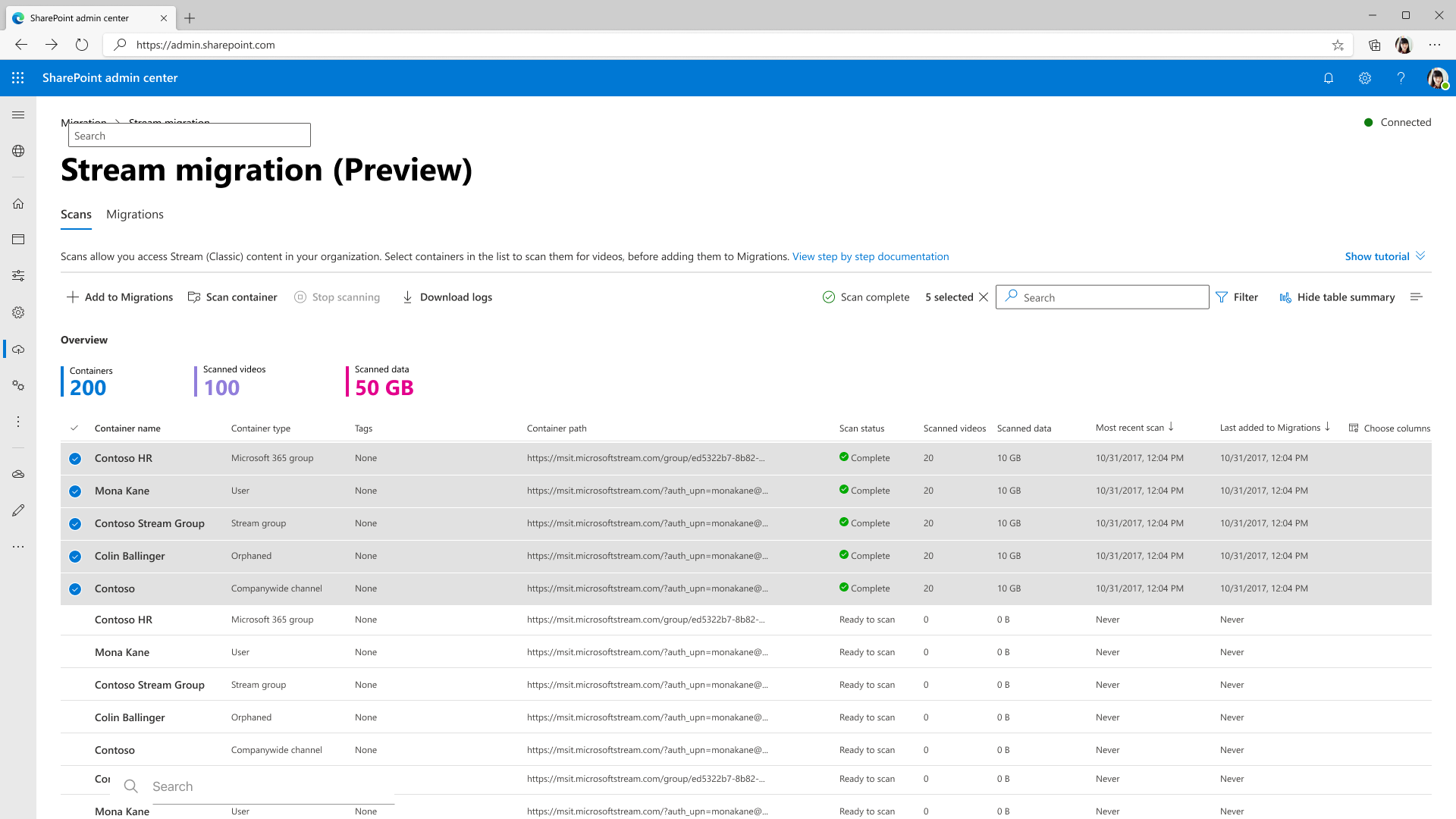The image size is (1456, 819).
Task: Switch to the Migrations tab
Action: [134, 214]
